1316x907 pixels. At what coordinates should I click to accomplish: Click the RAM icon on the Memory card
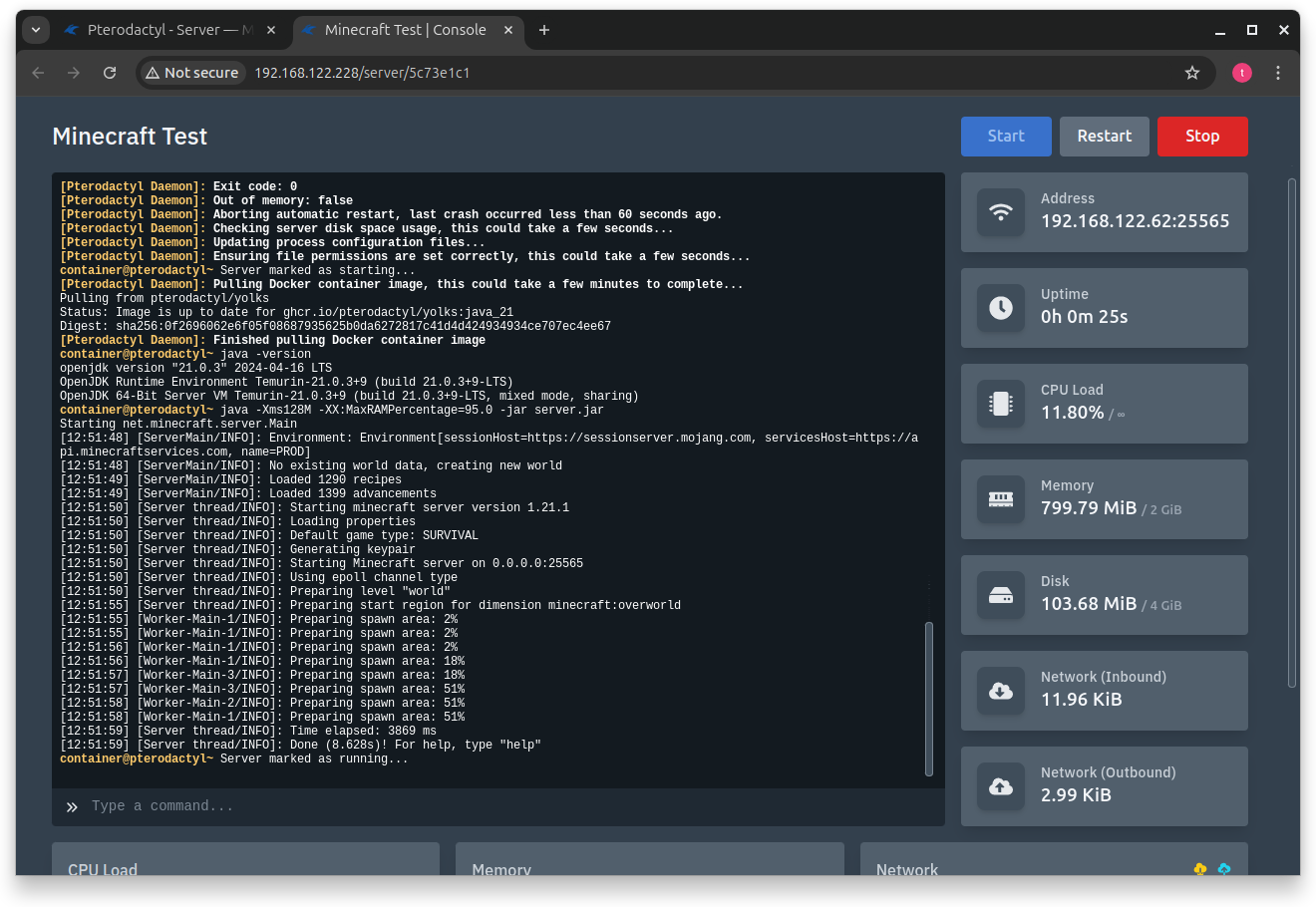1001,498
